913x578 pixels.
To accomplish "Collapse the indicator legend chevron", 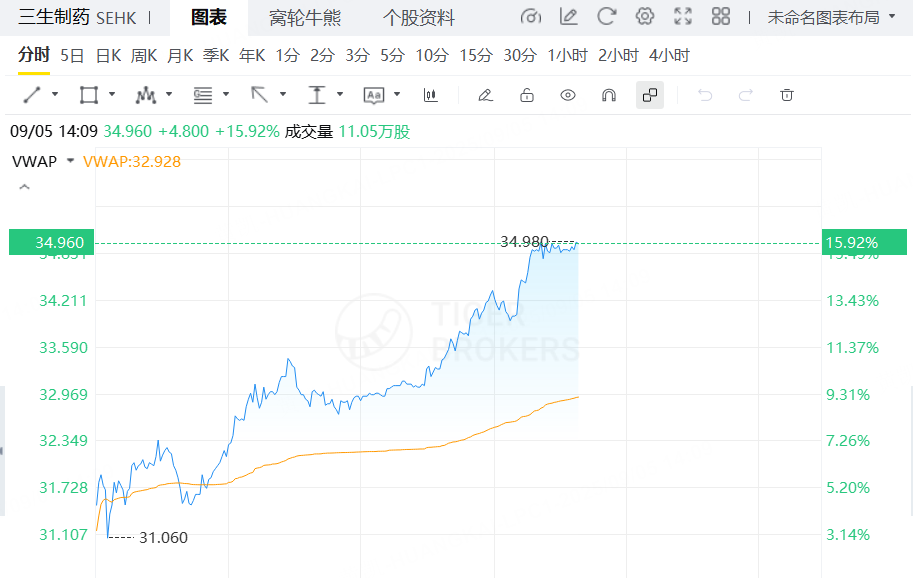I will pyautogui.click(x=24, y=187).
